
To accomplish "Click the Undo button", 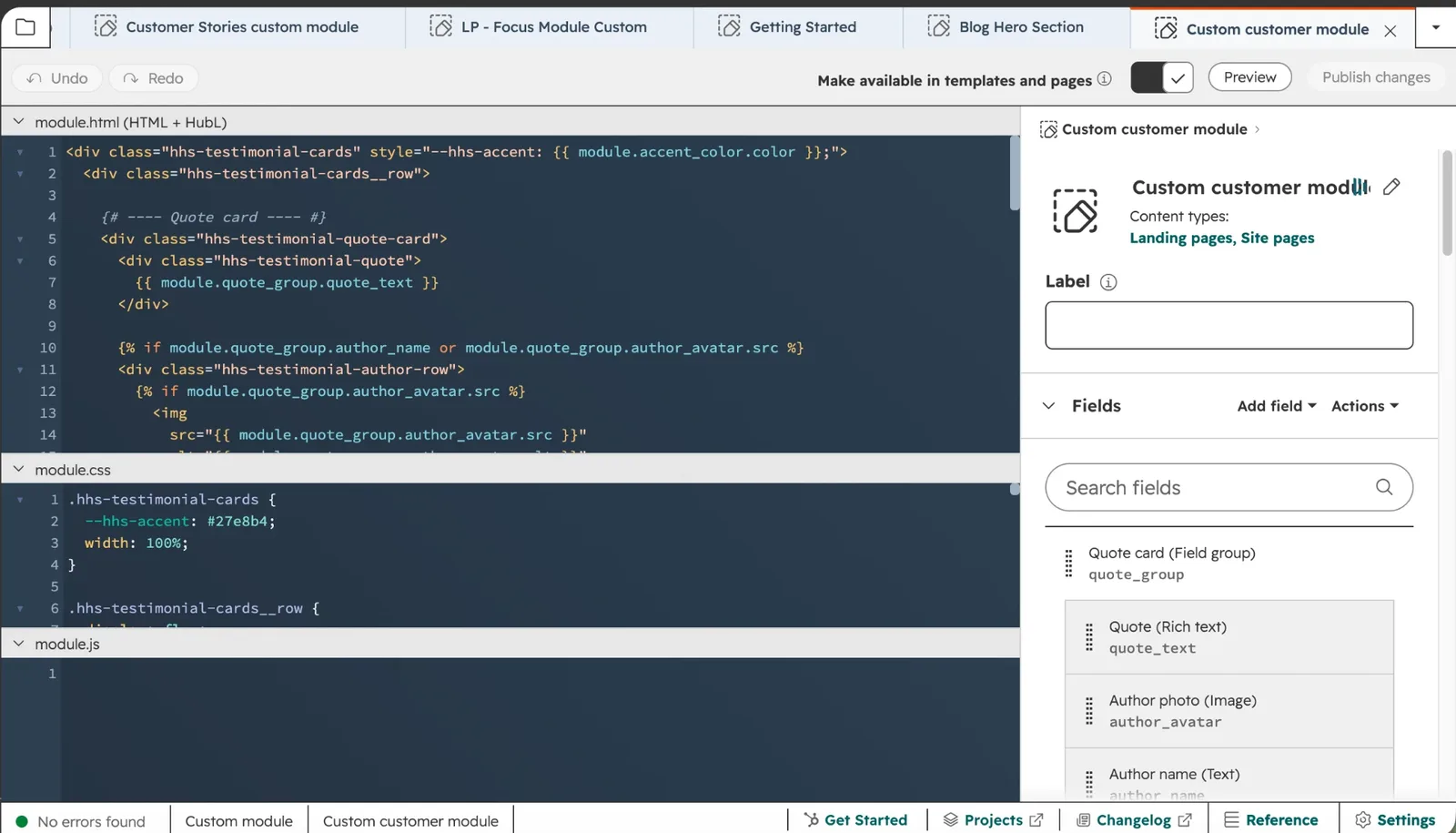I will click(x=57, y=78).
